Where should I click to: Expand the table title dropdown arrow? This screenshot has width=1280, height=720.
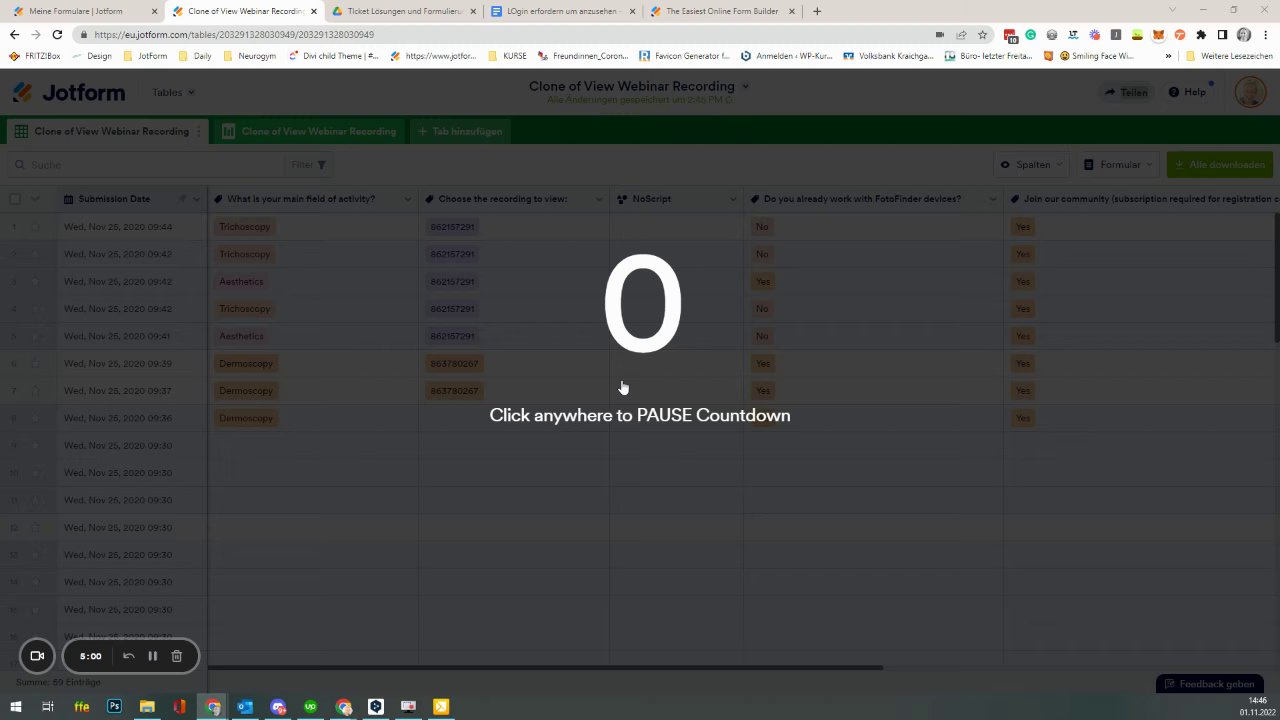(x=745, y=86)
